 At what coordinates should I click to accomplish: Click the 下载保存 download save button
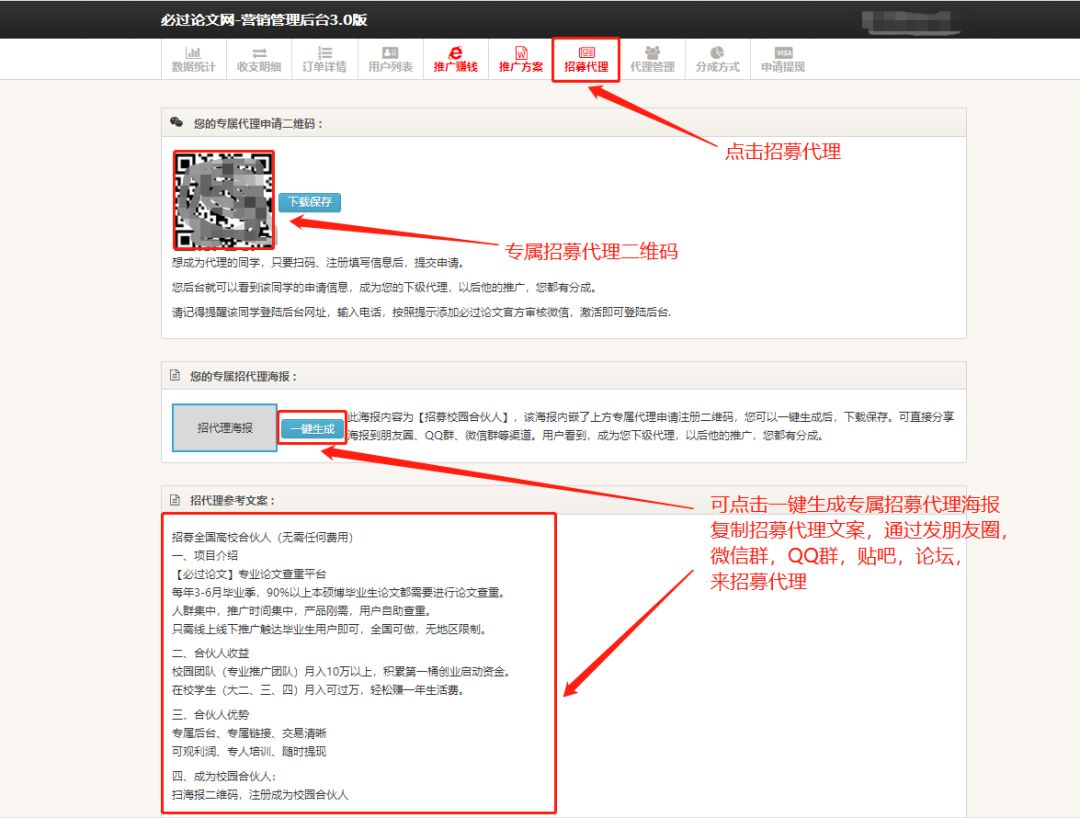[x=309, y=203]
